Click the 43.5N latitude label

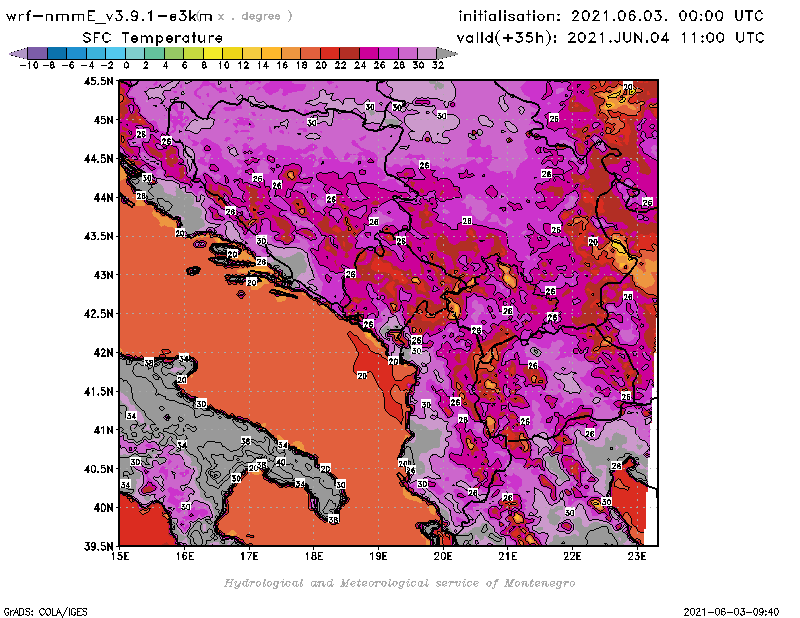[x=98, y=236]
